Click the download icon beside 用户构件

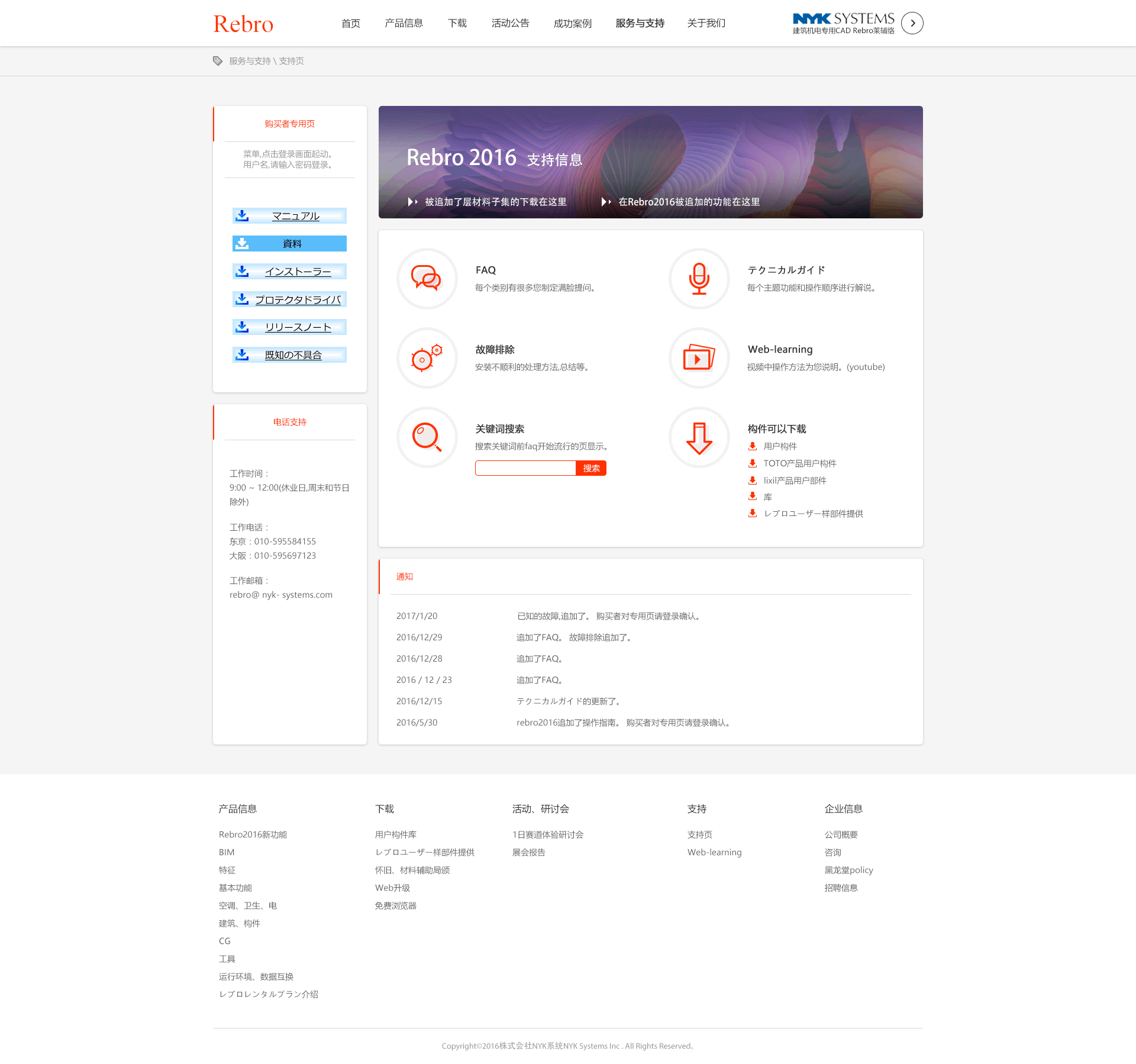(753, 446)
